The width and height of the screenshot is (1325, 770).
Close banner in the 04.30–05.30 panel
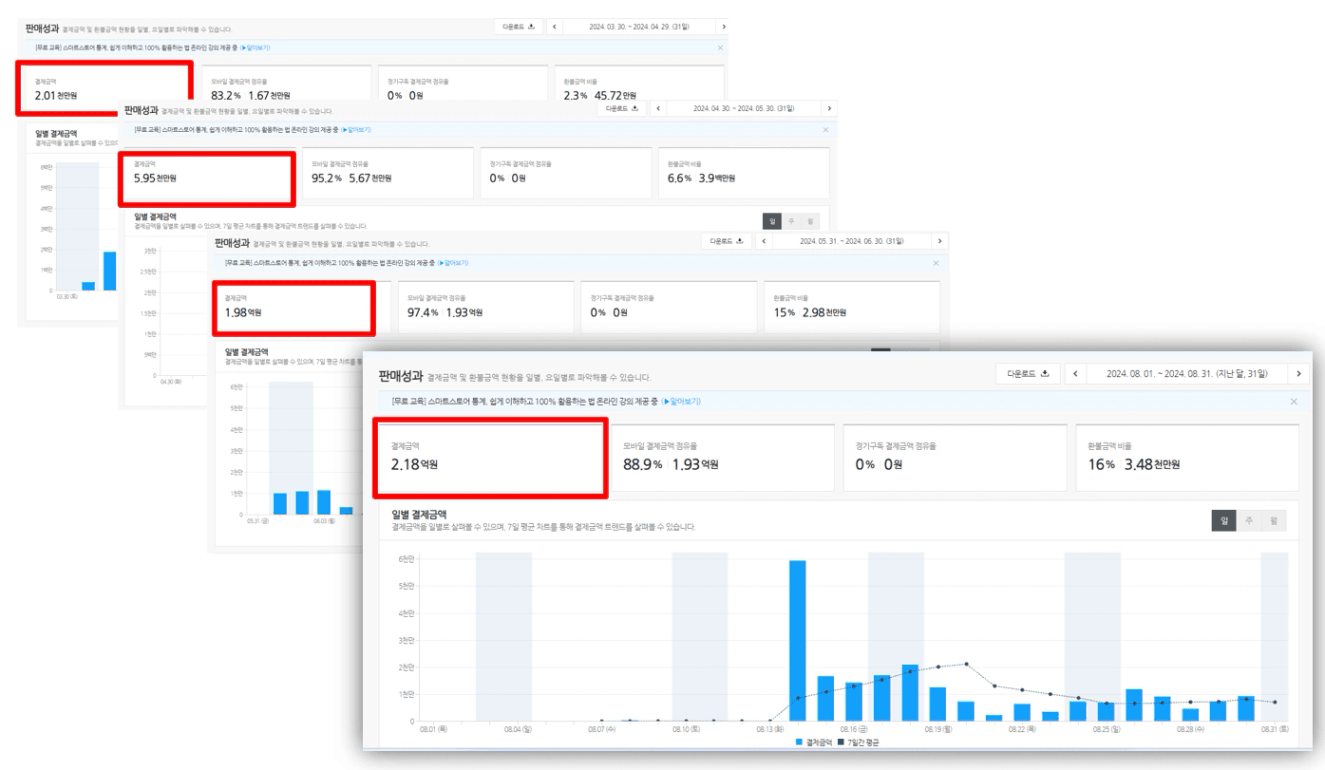(825, 130)
